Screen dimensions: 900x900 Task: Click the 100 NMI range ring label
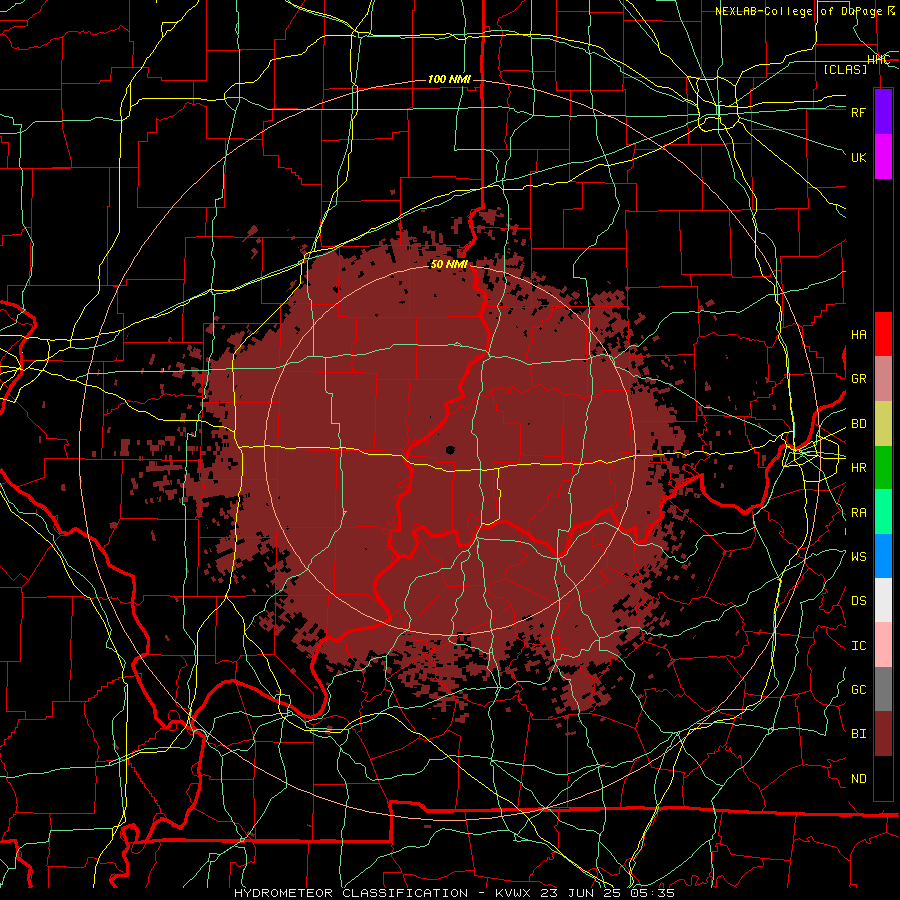coord(449,79)
